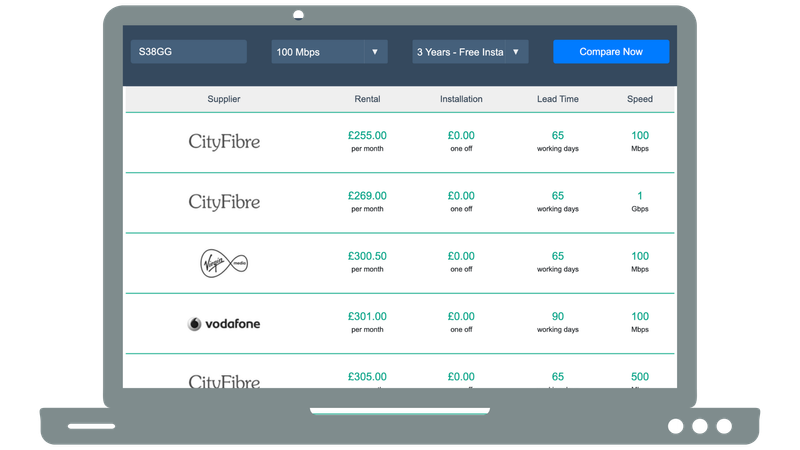
Task: Select the £255.00 per month rental price
Action: pyautogui.click(x=367, y=136)
